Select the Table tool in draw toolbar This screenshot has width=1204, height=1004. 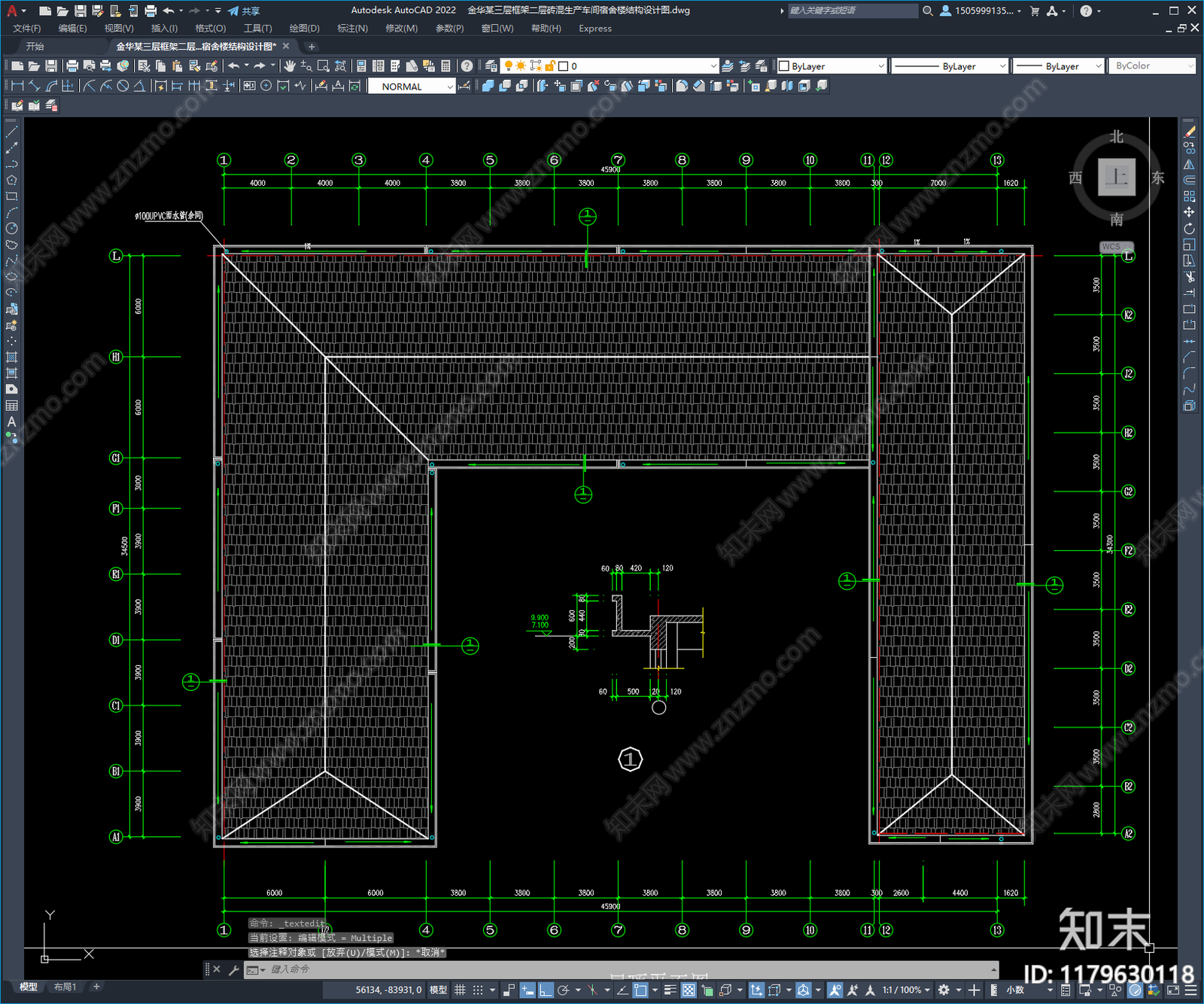[x=11, y=406]
